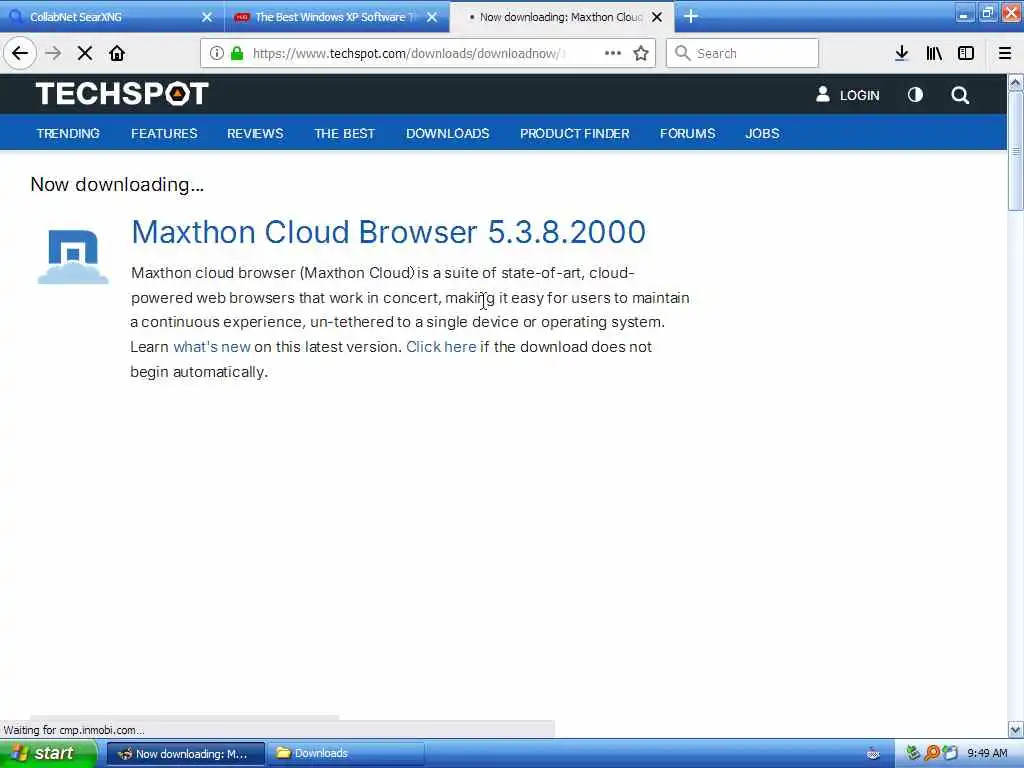The image size is (1024, 768).
Task: Toggle TechSpot dark mode
Action: coord(915,95)
